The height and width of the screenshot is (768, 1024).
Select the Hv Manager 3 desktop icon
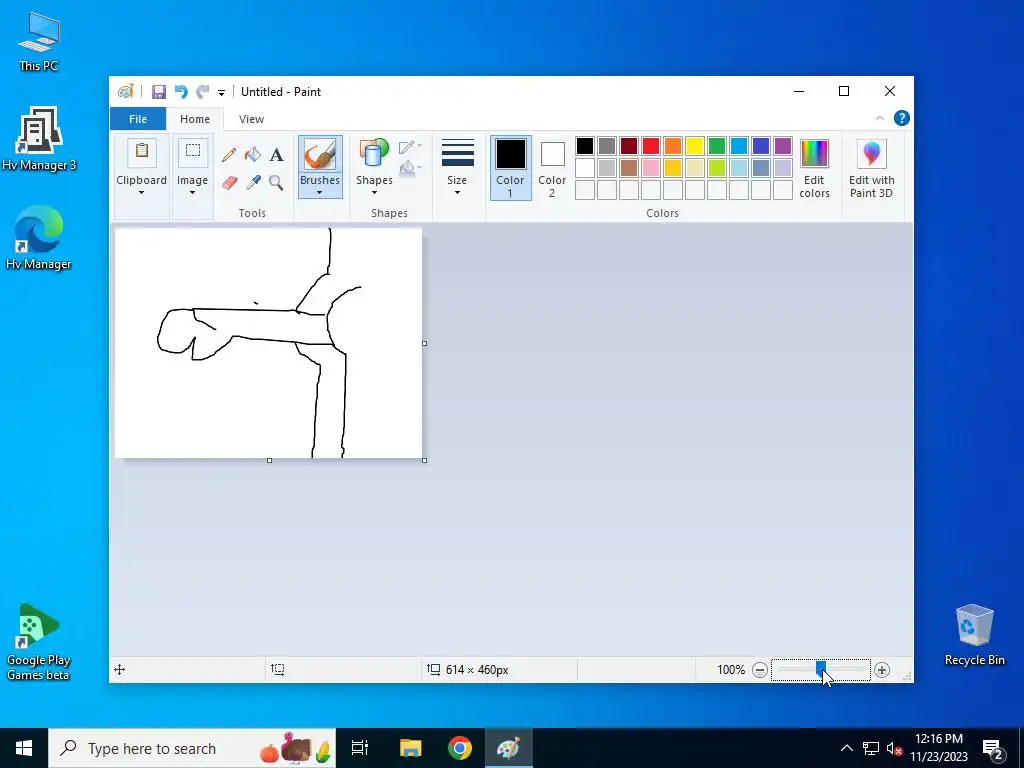(x=39, y=139)
